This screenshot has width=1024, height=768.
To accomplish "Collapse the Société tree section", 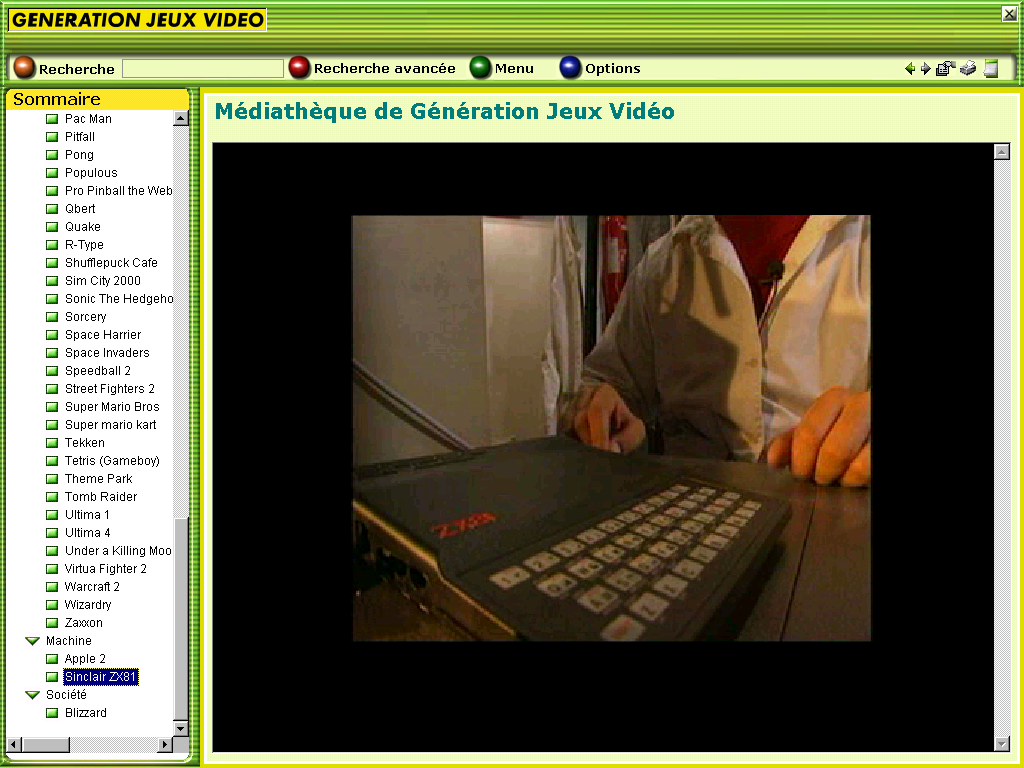I will click(32, 695).
